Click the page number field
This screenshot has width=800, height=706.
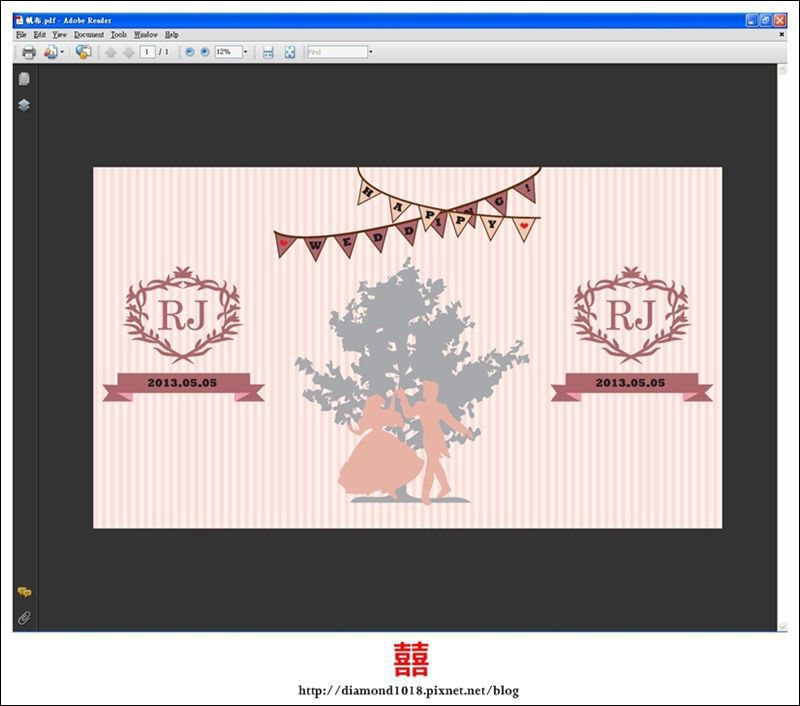click(x=147, y=52)
